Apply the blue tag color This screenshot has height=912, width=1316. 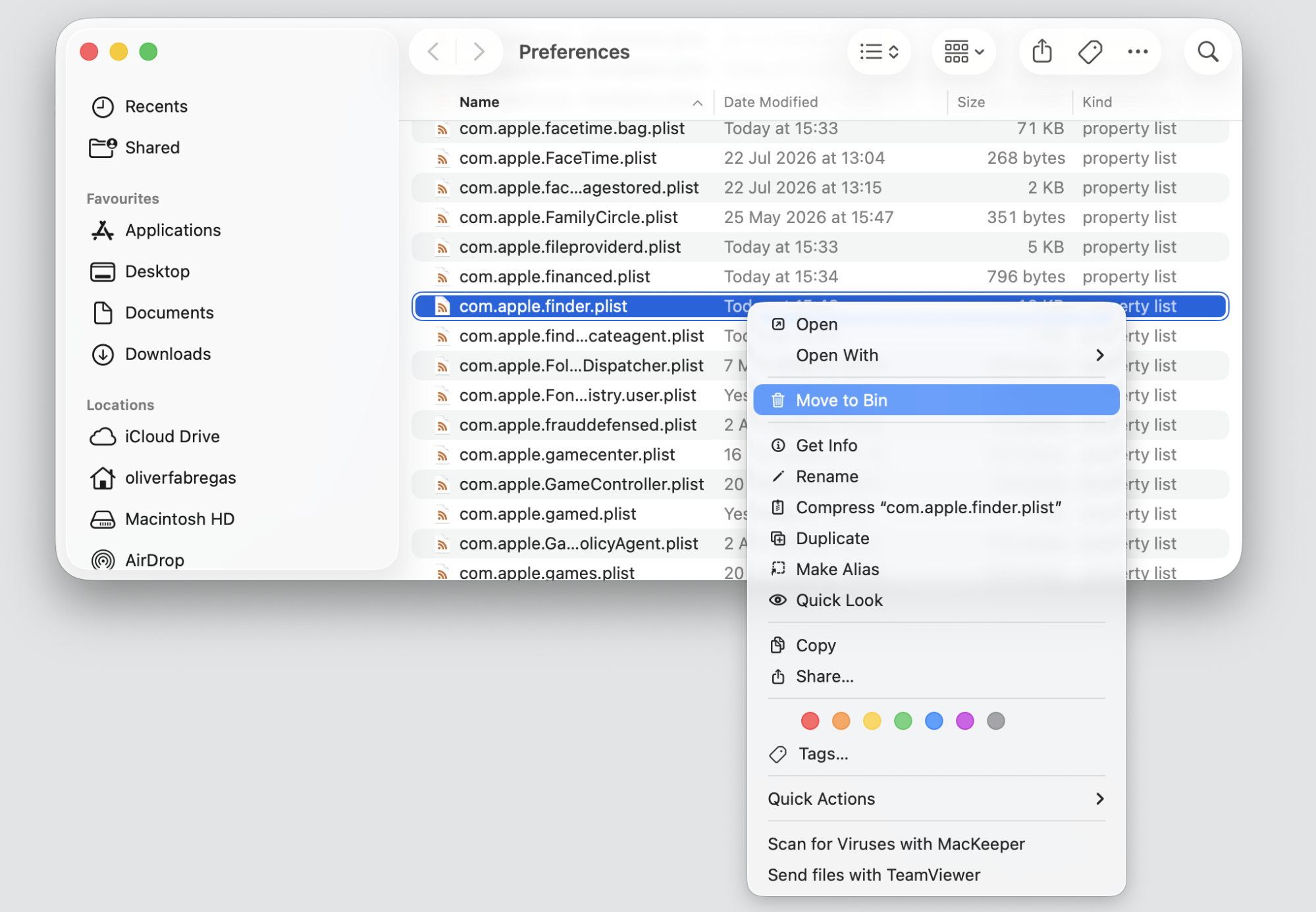coord(934,721)
